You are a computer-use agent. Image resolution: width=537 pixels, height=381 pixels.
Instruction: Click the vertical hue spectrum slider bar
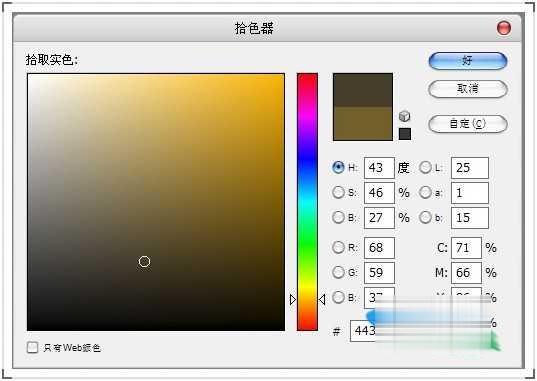coord(307,202)
